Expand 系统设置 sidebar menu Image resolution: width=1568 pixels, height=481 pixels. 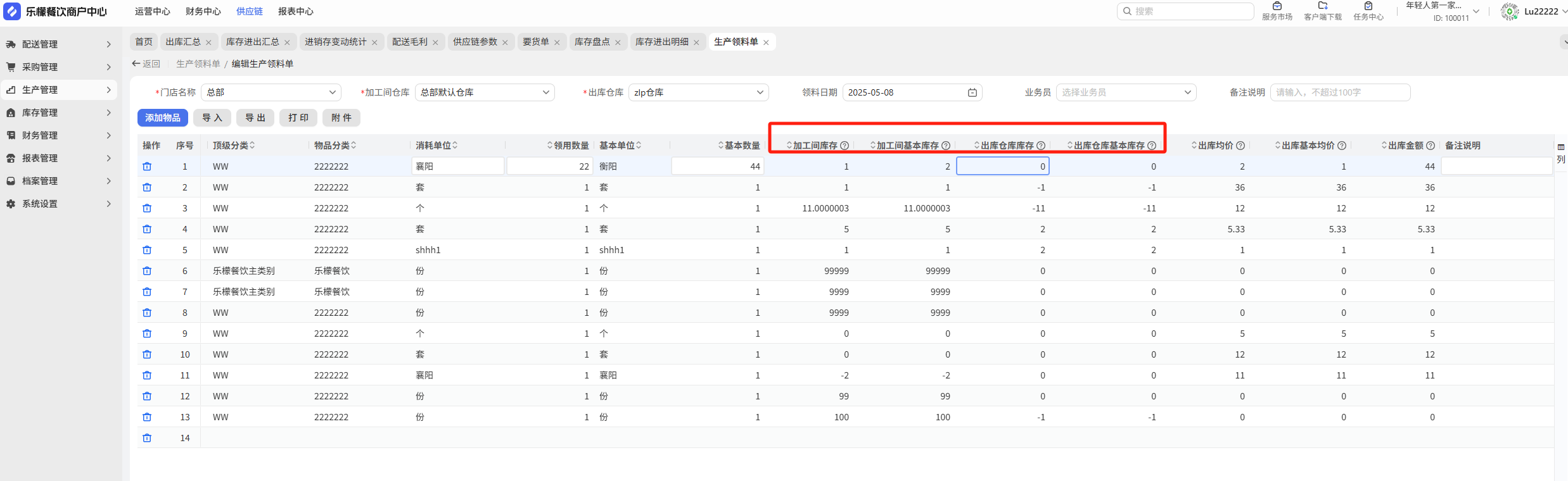(59, 204)
